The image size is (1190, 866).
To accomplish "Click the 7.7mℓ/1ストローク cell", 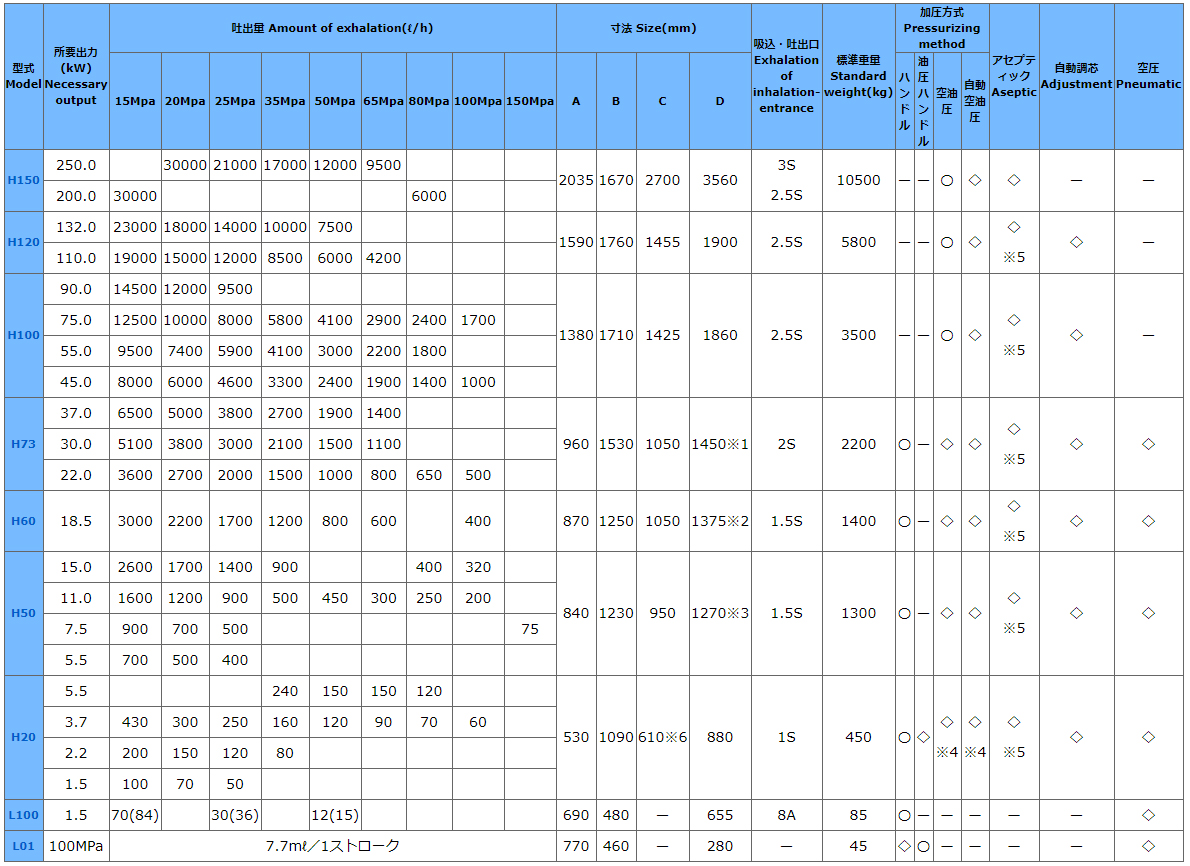I will [333, 846].
